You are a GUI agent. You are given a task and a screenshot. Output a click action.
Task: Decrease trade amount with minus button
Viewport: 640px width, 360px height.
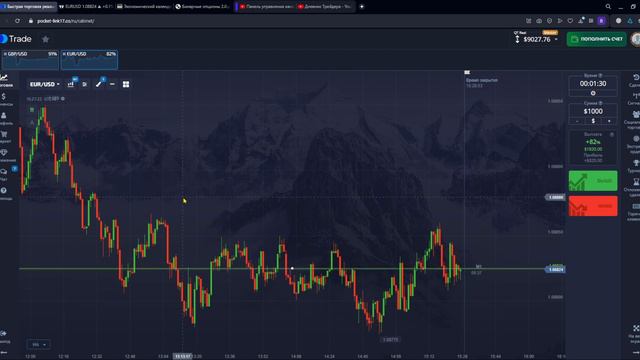coord(577,121)
